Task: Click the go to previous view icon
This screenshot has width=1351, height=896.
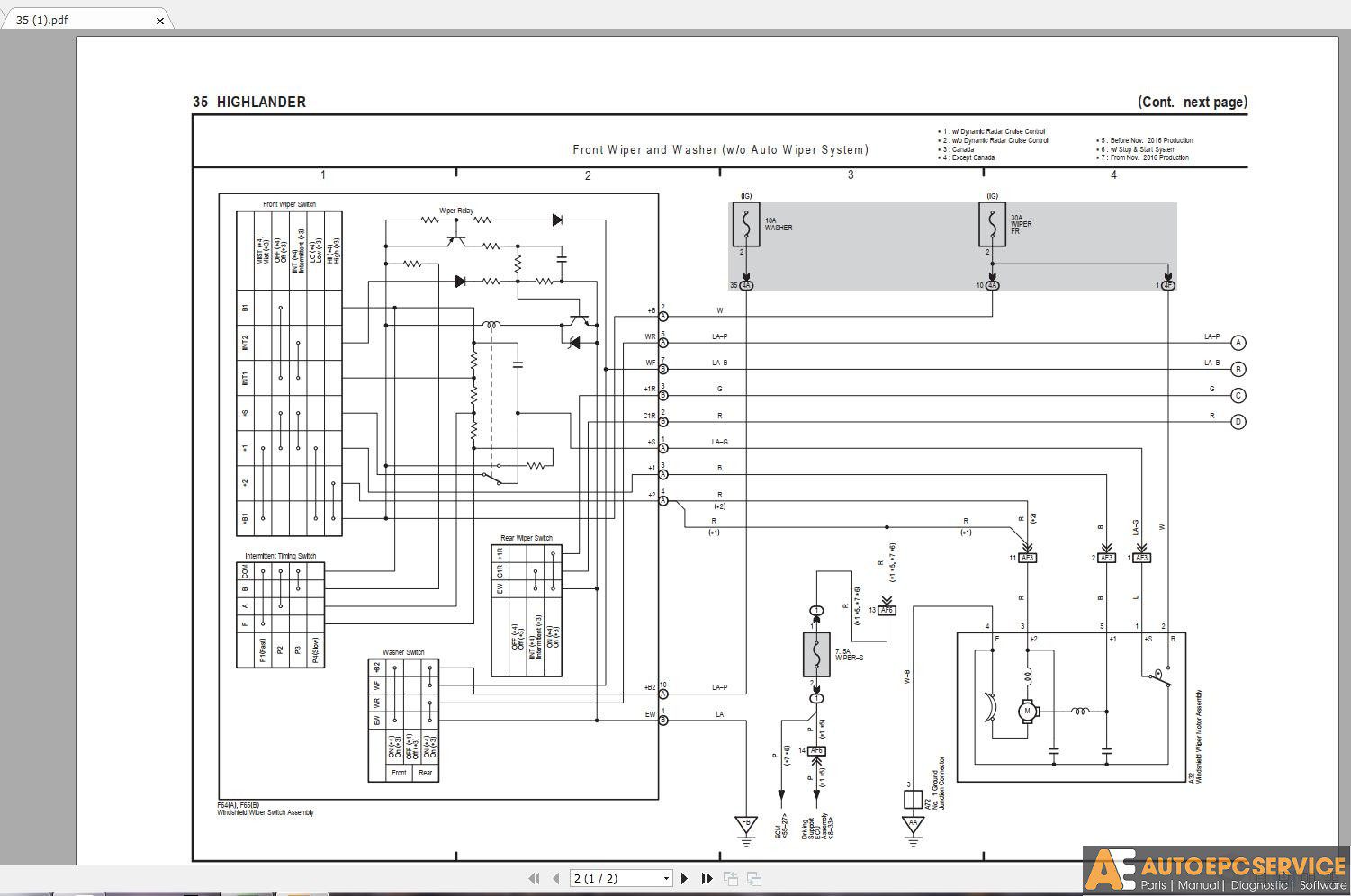Action: (730, 878)
